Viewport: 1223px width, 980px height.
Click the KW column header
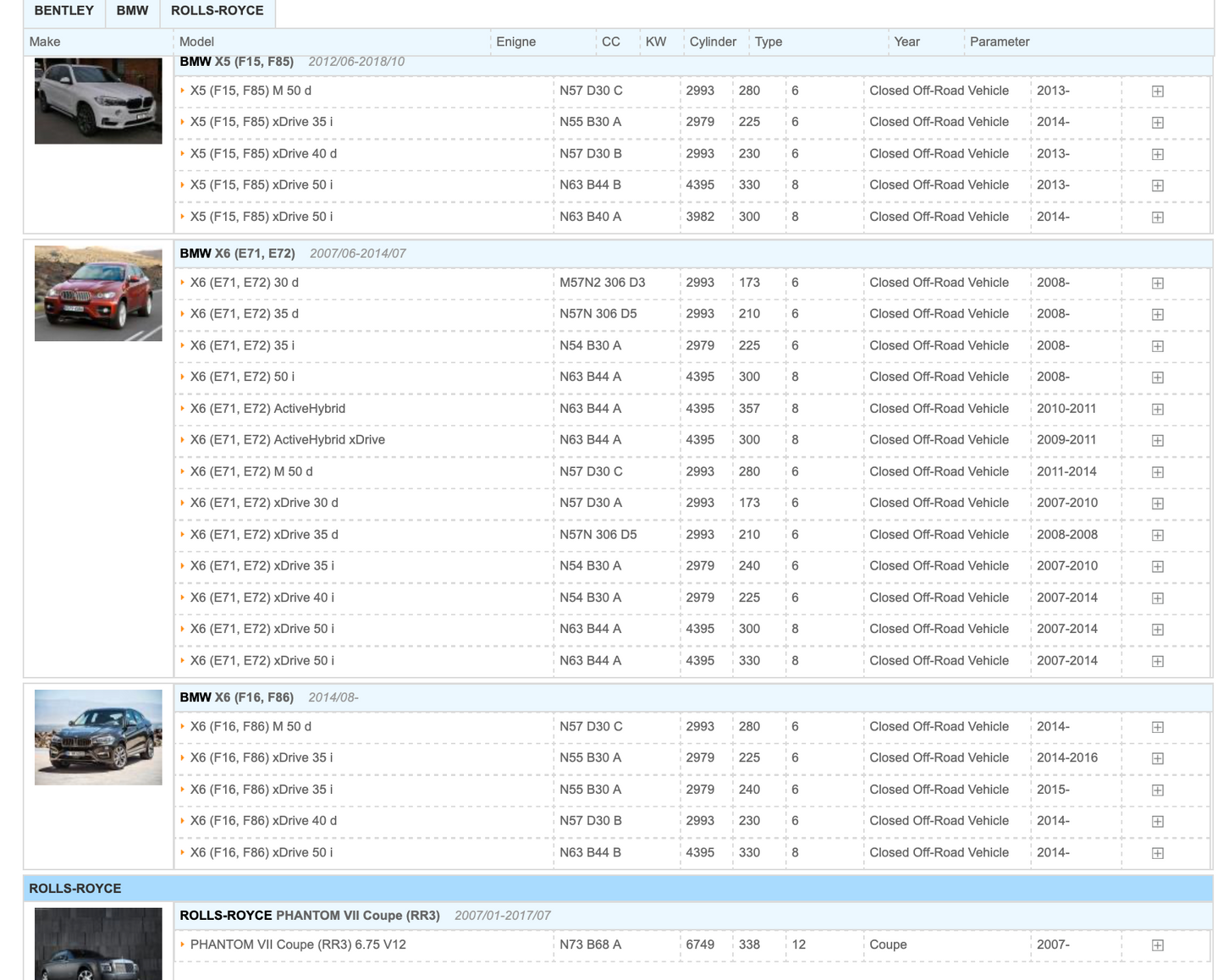(x=656, y=41)
